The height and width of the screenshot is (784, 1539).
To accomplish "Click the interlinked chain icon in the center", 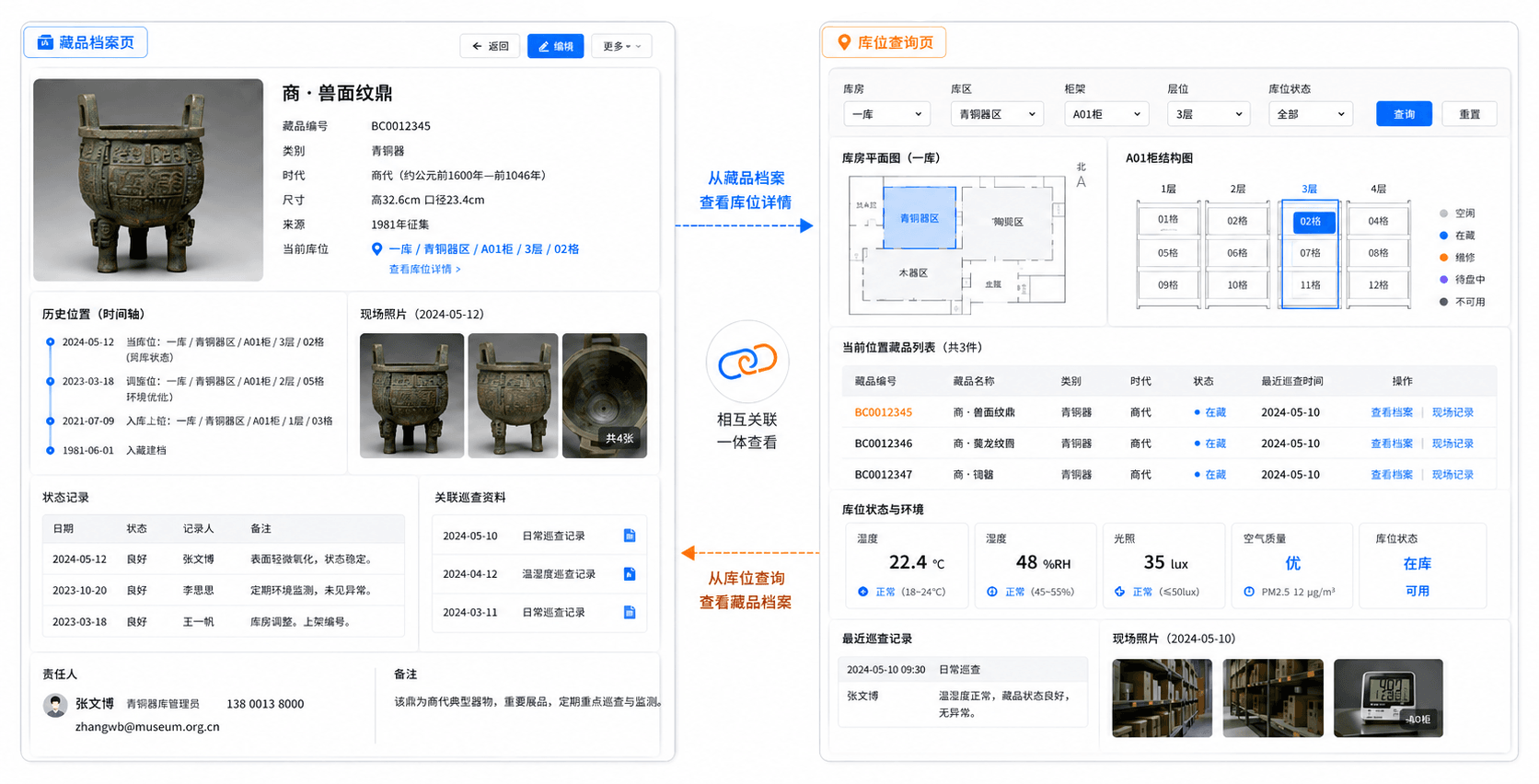I will (747, 361).
